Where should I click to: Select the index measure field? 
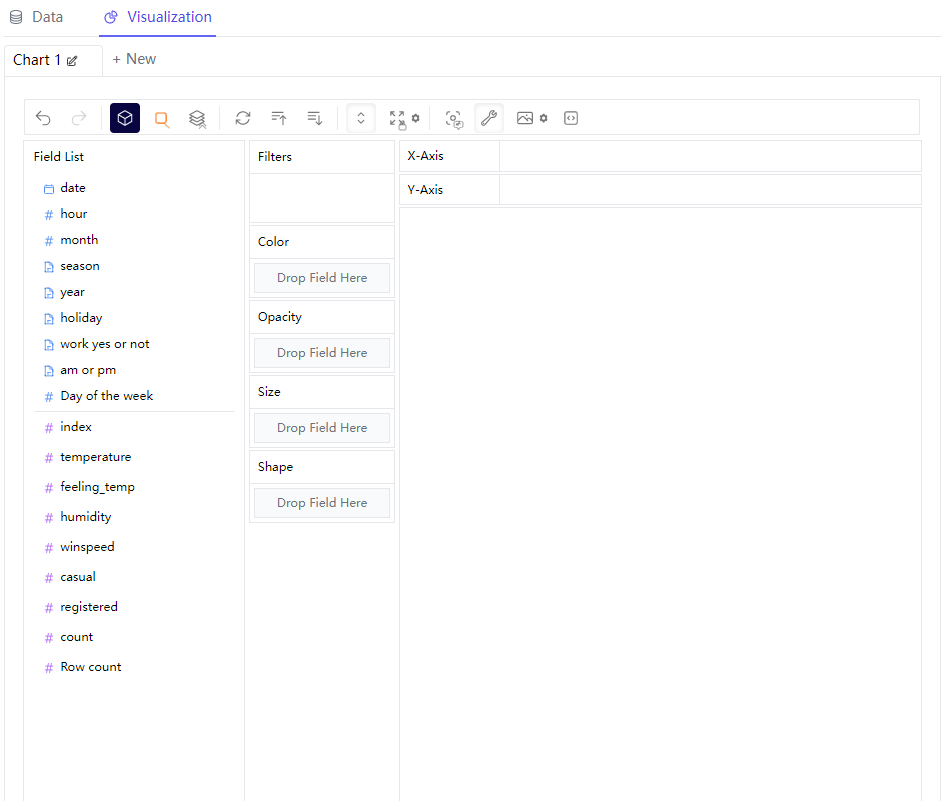pyautogui.click(x=76, y=426)
